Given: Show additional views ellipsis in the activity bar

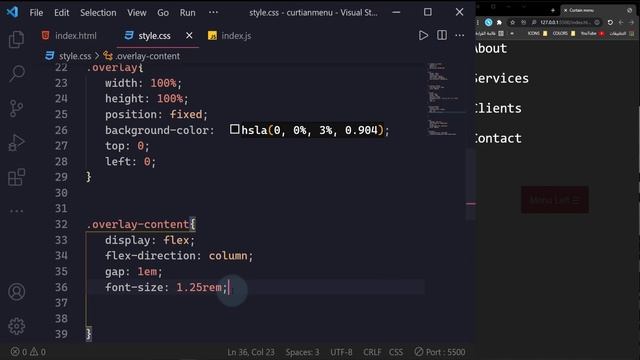Looking at the screenshot, I should [x=16, y=211].
